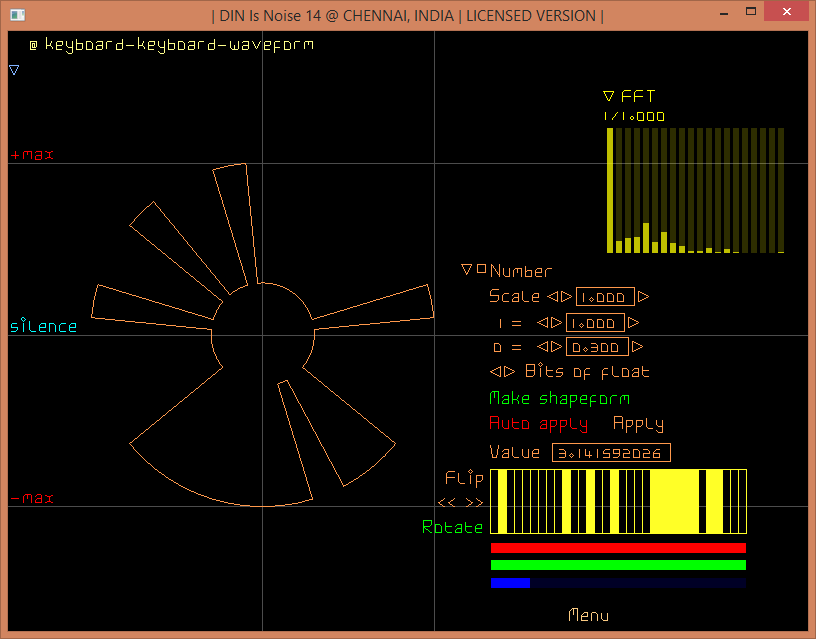The height and width of the screenshot is (639, 816).
Task: Shift bits left with <<
Action: click(447, 503)
